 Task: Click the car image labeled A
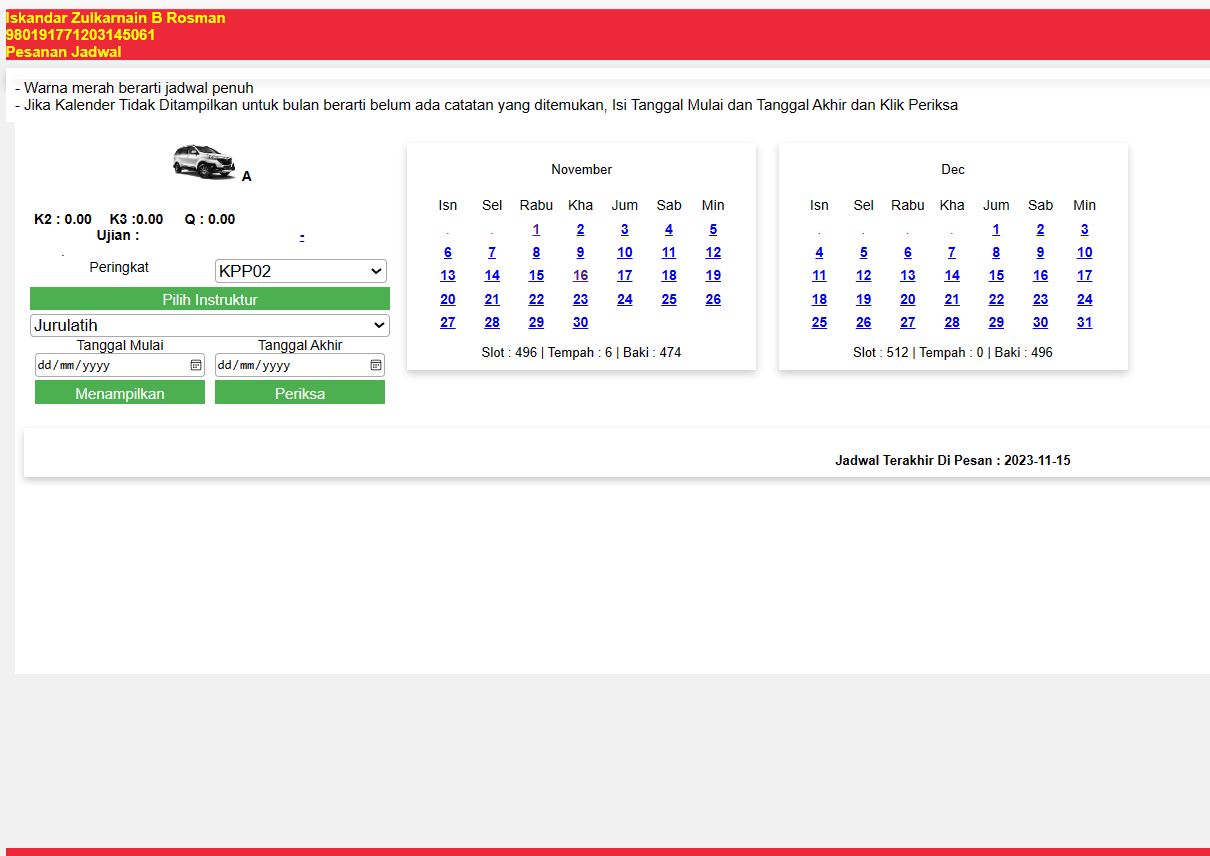(x=204, y=161)
